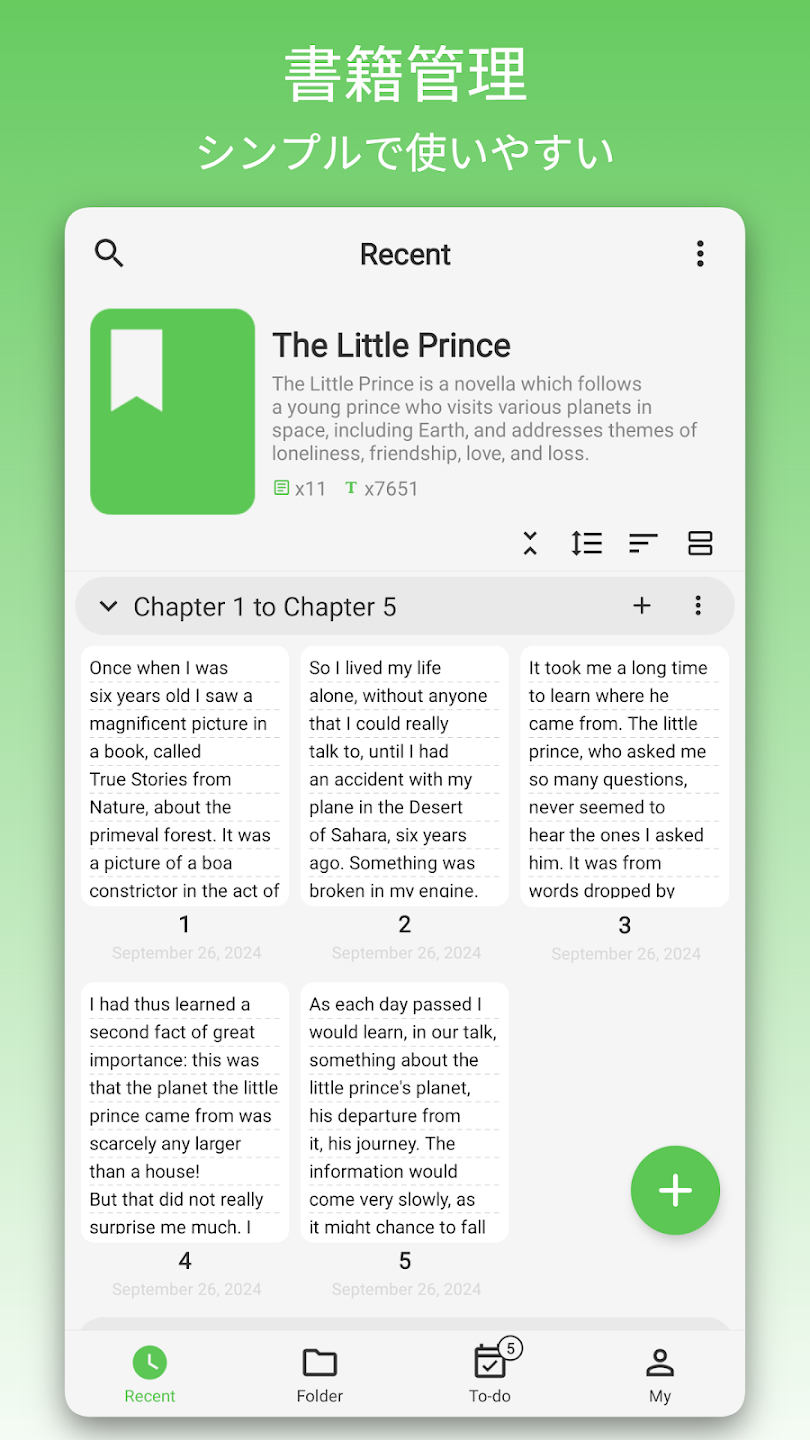Switch to the Folder tab
The image size is (810, 1440).
[x=320, y=1374]
